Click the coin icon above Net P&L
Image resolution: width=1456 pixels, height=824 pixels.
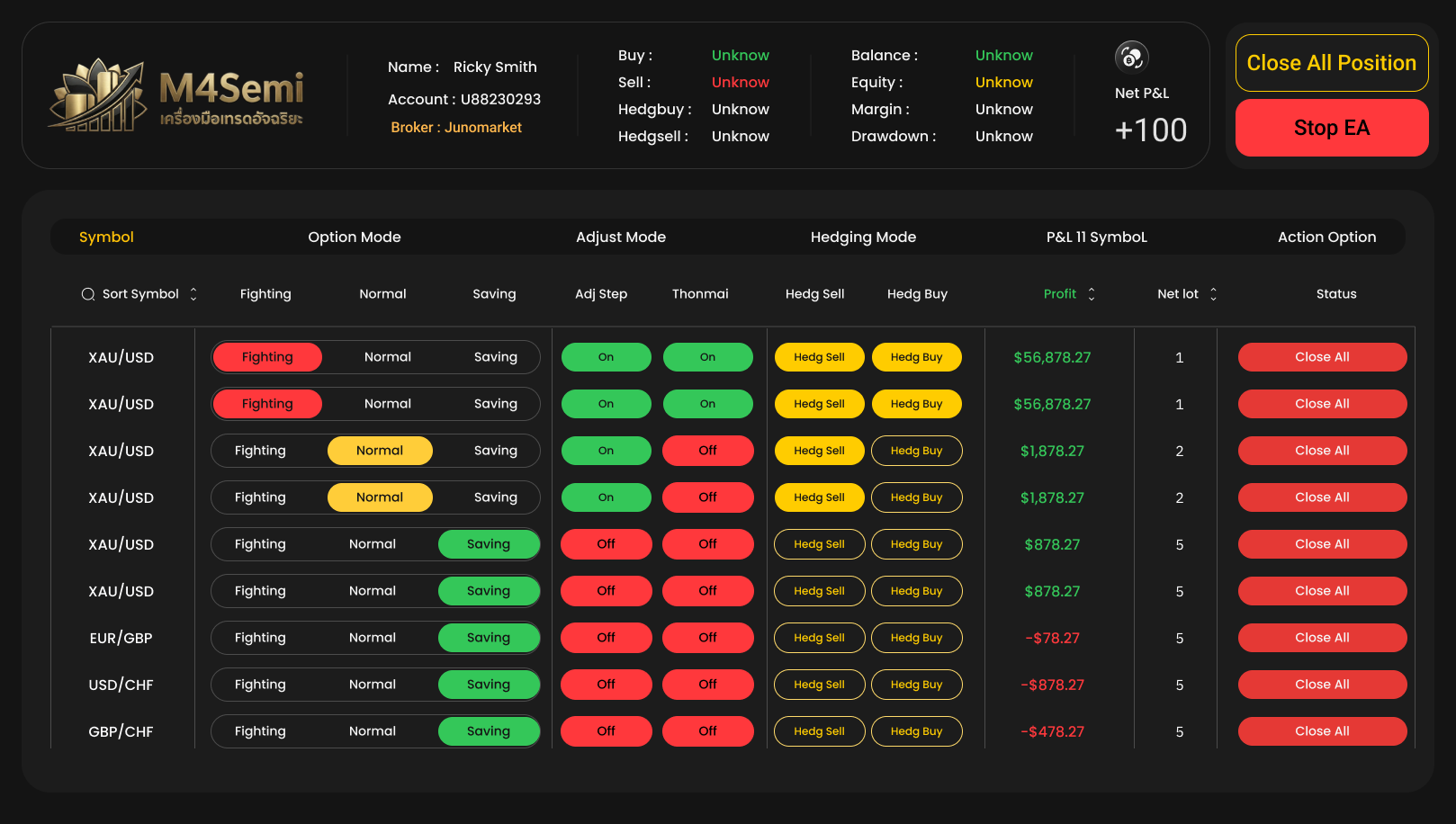pos(1131,58)
